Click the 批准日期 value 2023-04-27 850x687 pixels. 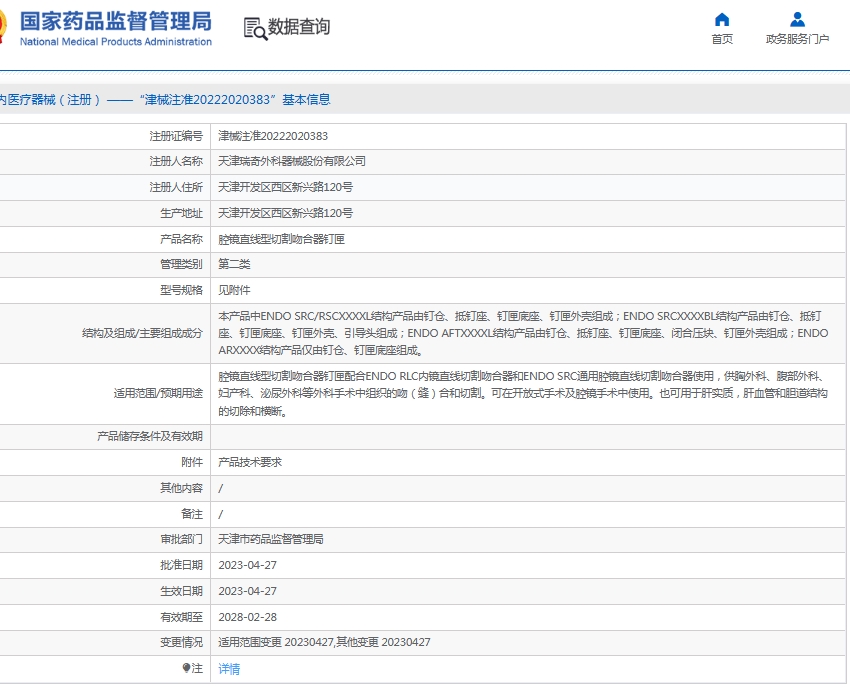(x=247, y=566)
